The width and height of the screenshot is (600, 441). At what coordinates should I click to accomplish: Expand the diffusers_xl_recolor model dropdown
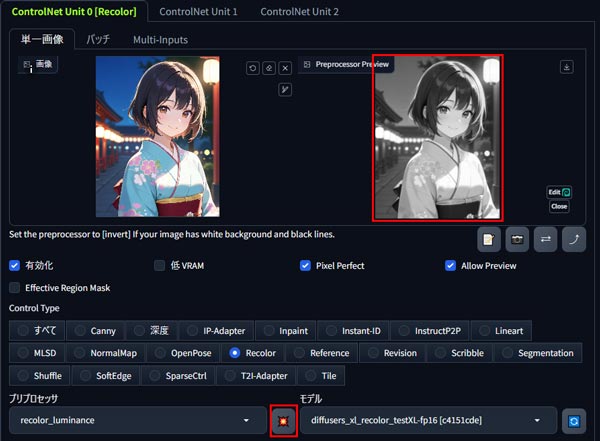pyautogui.click(x=429, y=420)
